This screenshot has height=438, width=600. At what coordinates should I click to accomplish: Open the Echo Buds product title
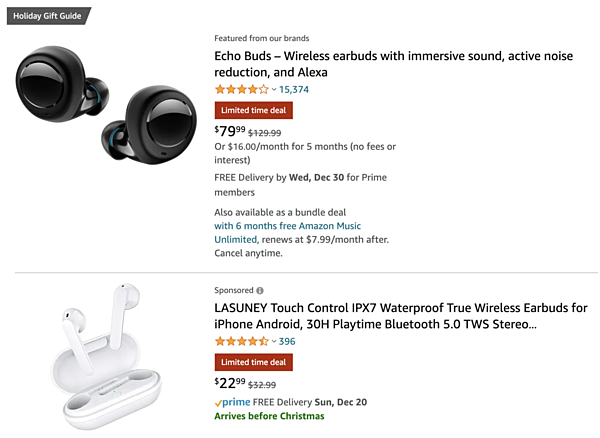tap(378, 64)
